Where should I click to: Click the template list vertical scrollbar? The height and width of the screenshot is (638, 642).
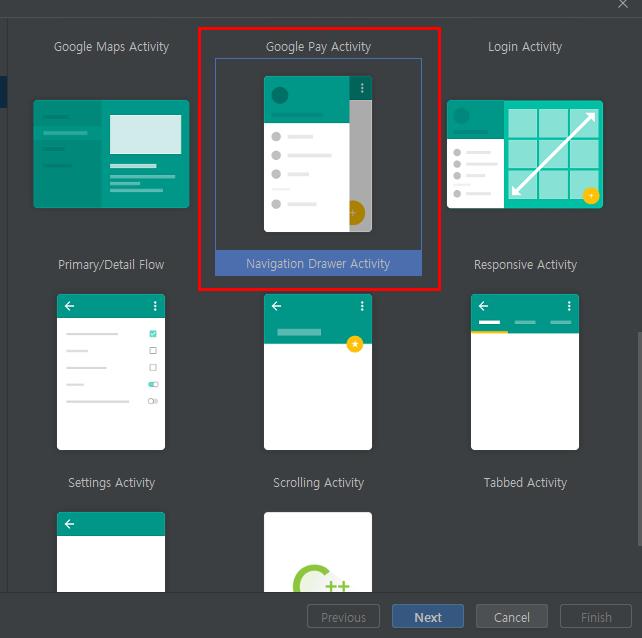639,439
